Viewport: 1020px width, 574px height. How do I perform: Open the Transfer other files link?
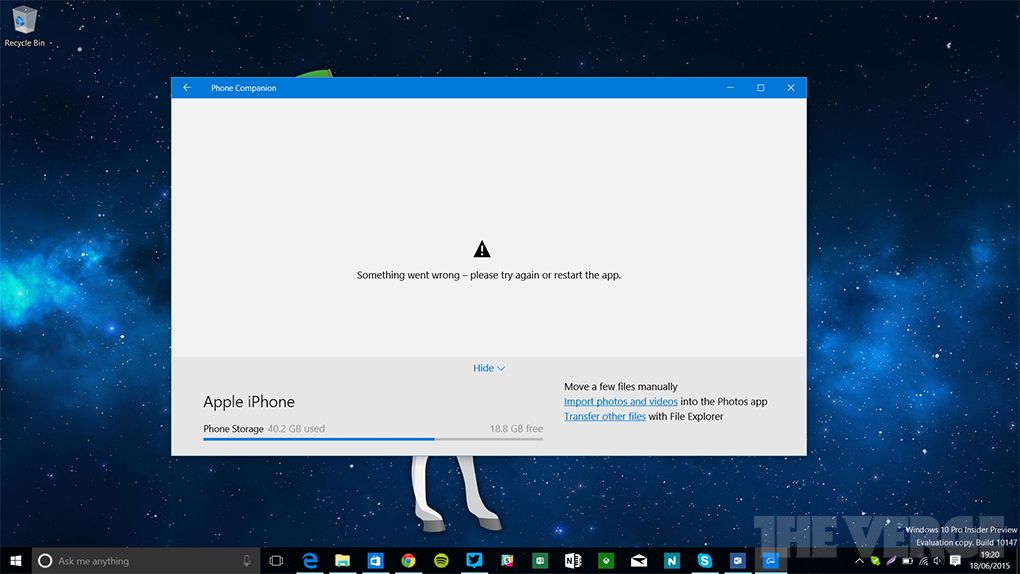[x=604, y=417]
